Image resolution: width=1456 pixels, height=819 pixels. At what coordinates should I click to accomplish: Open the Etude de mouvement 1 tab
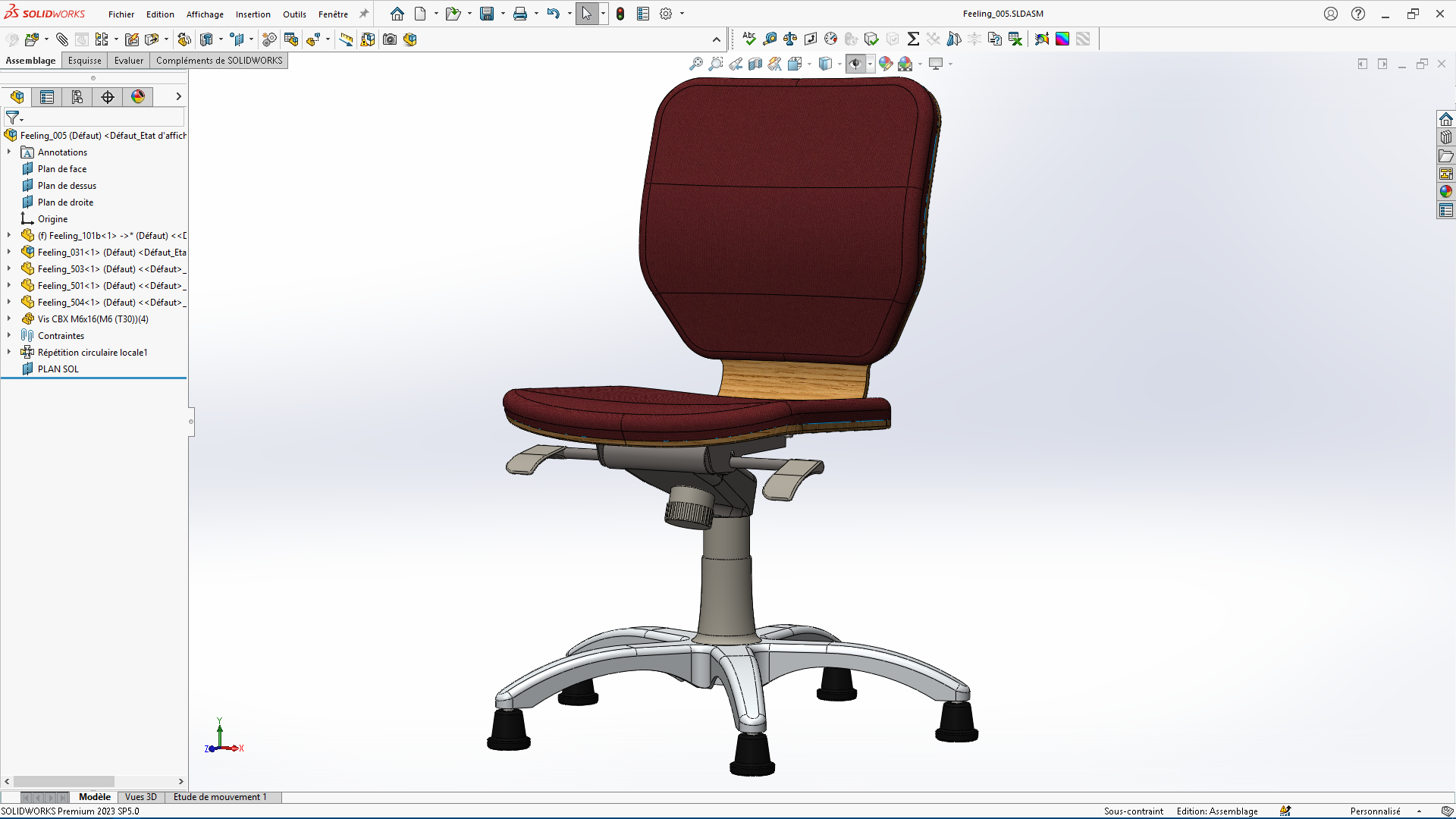pos(220,797)
